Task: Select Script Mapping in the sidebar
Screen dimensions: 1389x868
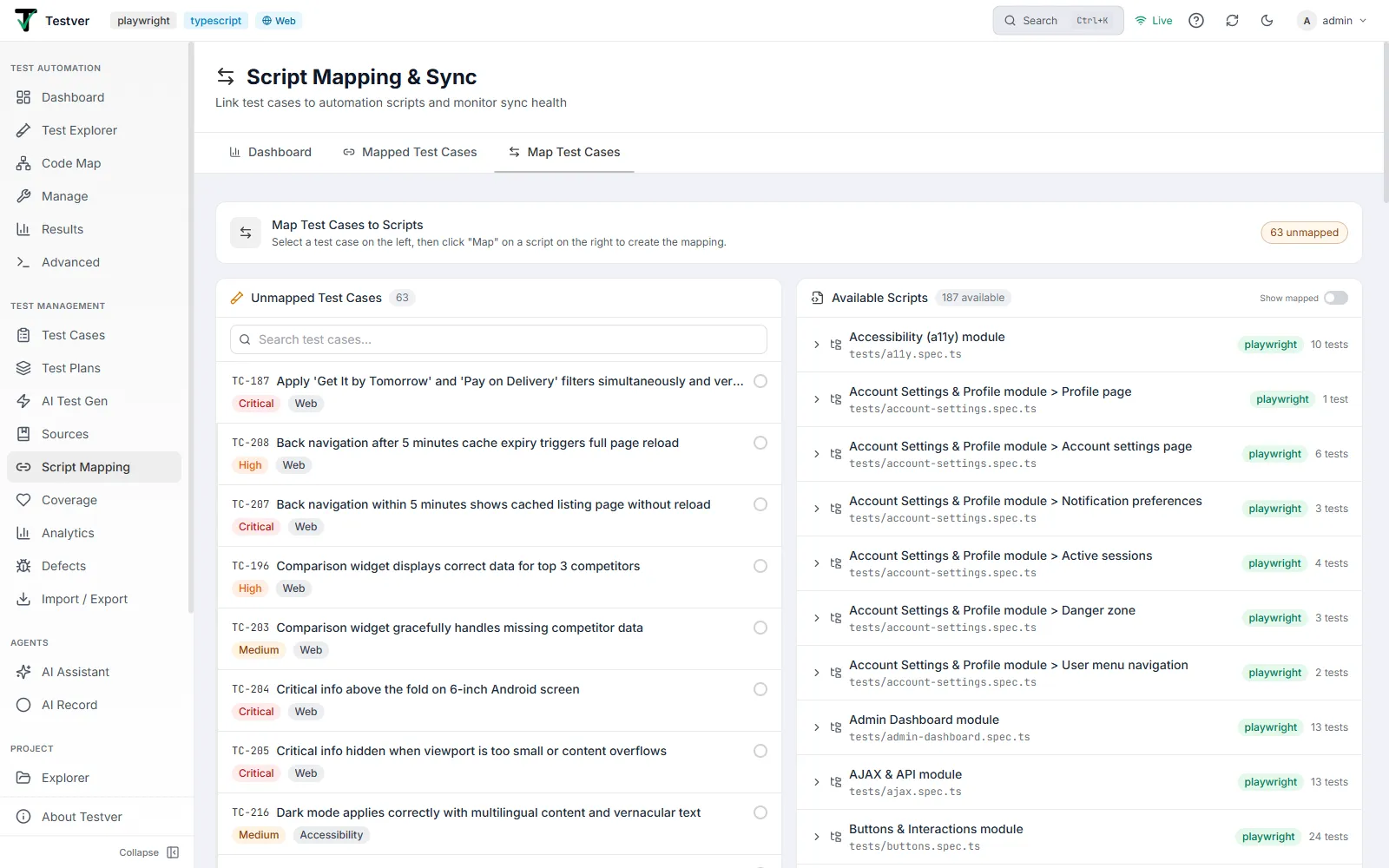Action: pyautogui.click(x=94, y=467)
